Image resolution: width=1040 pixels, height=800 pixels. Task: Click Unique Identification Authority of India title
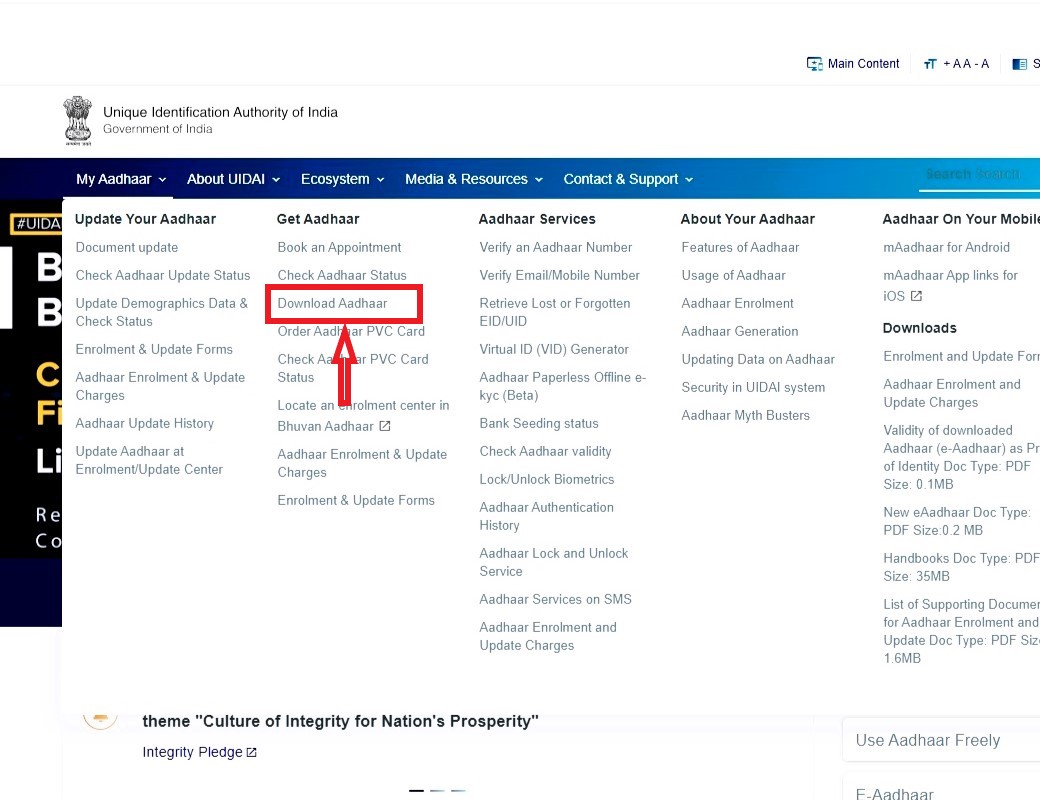[x=220, y=112]
